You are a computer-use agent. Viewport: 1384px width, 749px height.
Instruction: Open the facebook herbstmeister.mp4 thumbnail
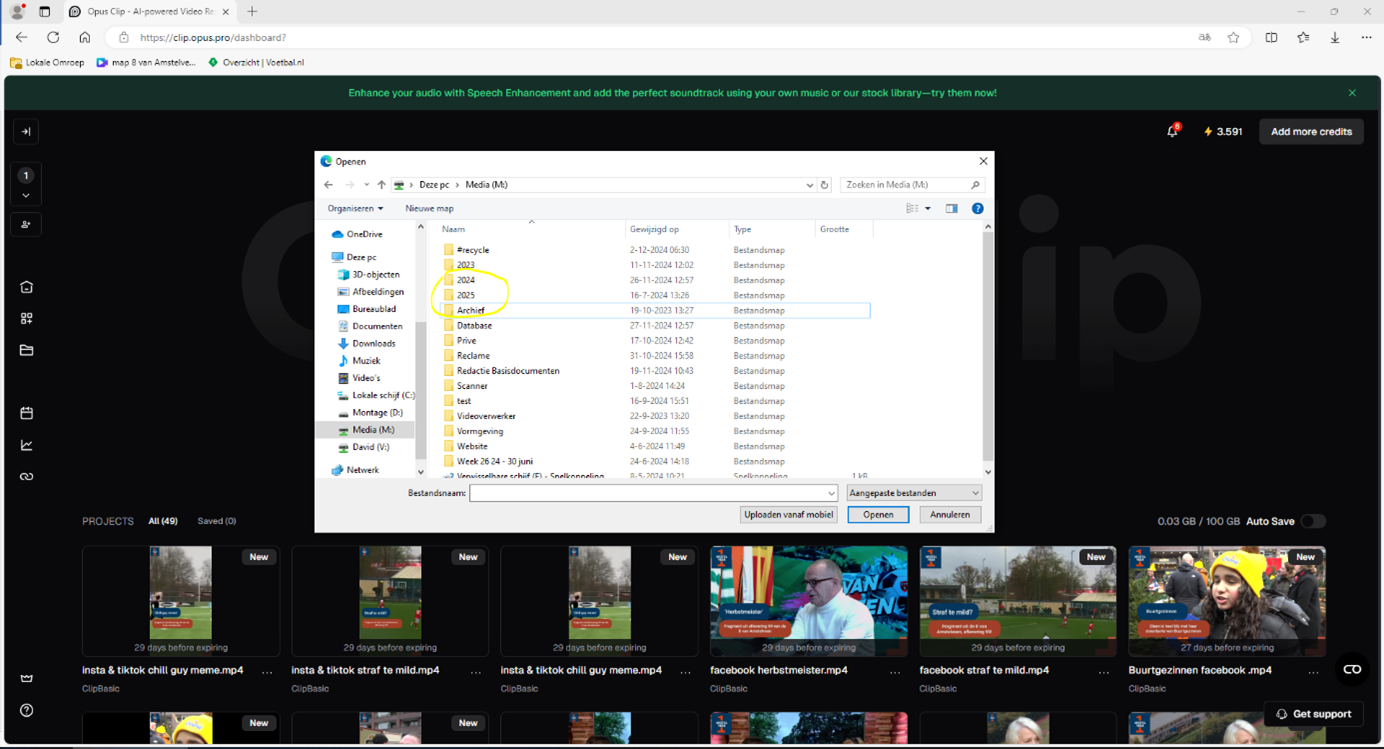[808, 601]
